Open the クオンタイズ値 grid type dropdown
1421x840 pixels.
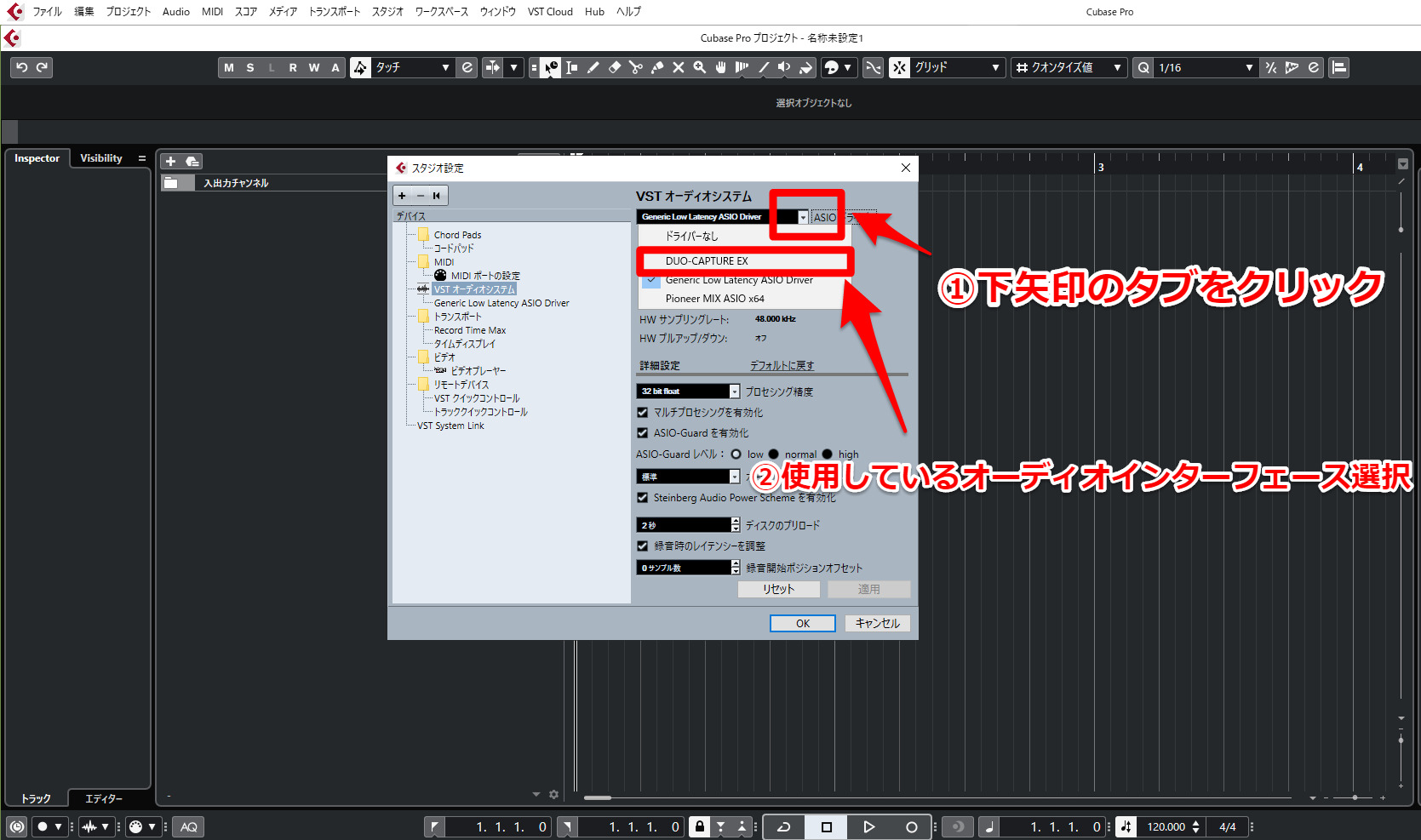coord(1069,67)
